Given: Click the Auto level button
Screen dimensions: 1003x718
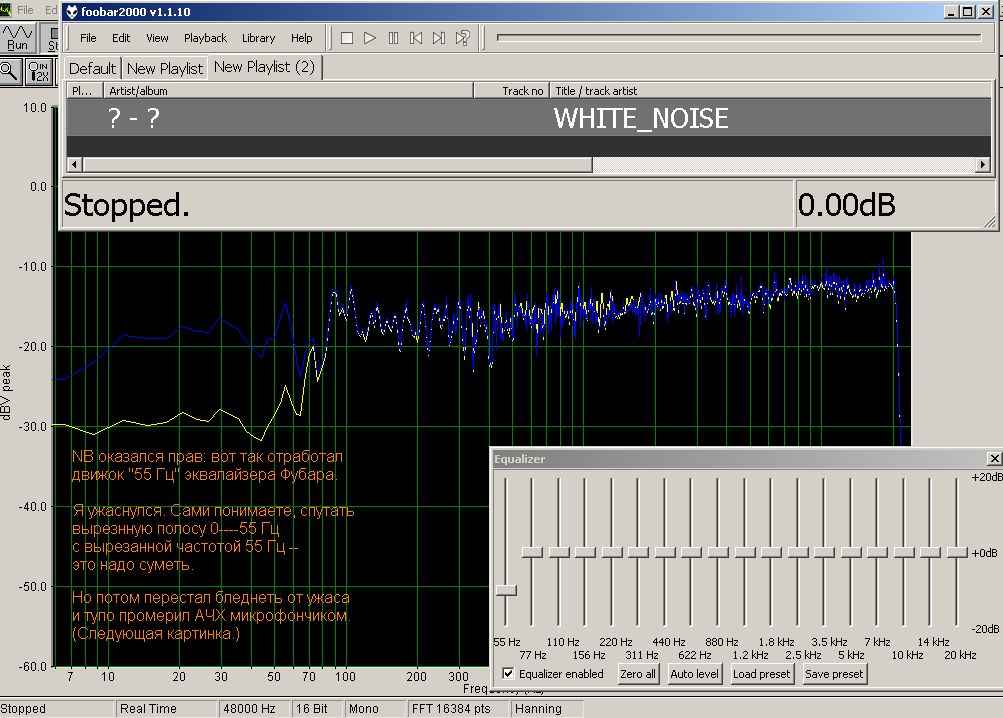Looking at the screenshot, I should 694,674.
